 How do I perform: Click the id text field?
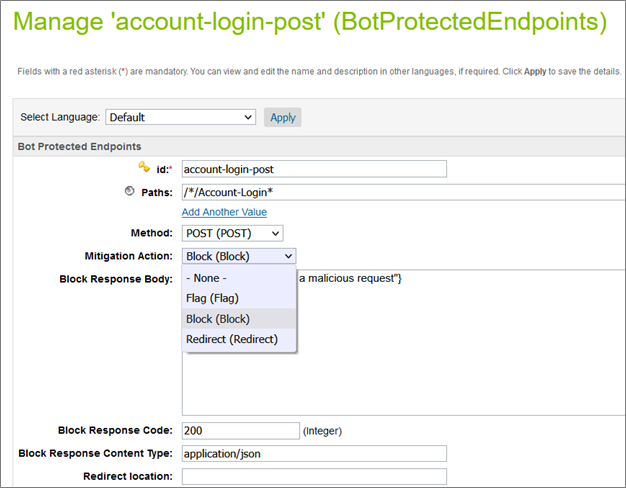tap(314, 169)
